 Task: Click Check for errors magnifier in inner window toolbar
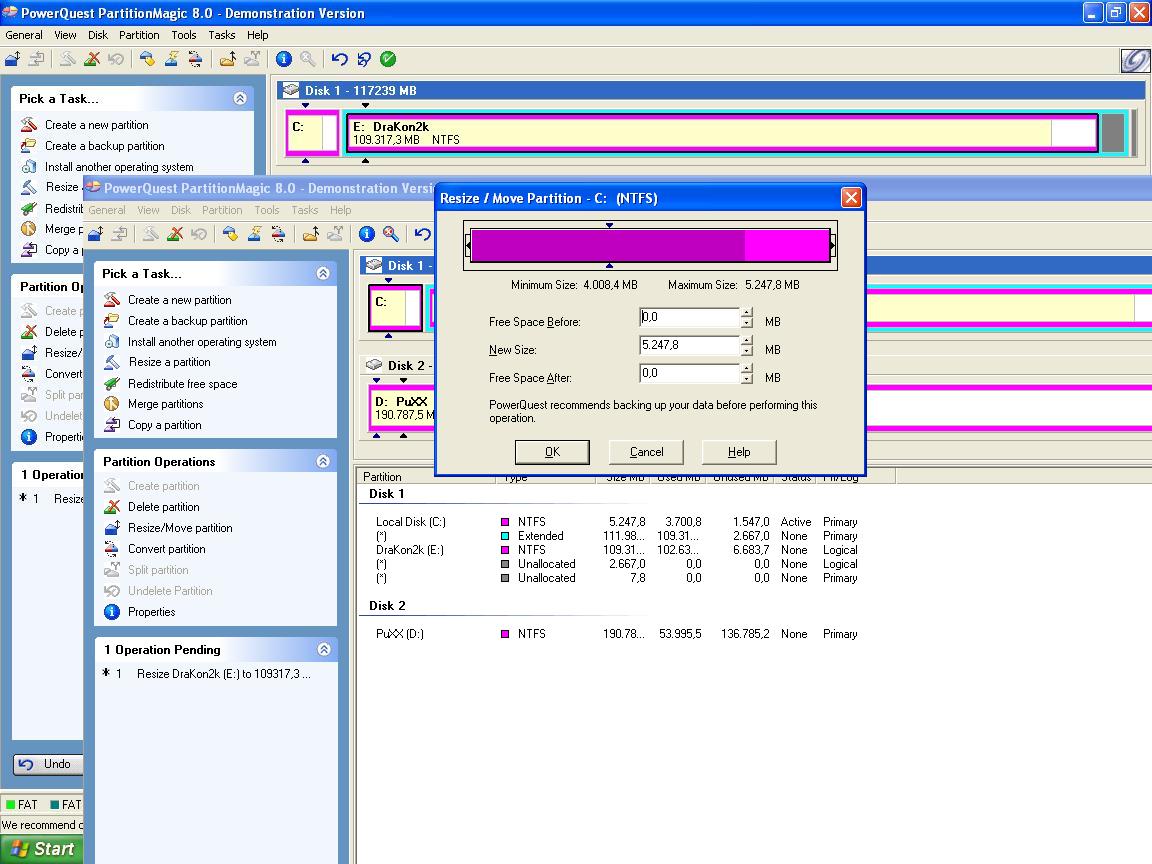tap(391, 234)
